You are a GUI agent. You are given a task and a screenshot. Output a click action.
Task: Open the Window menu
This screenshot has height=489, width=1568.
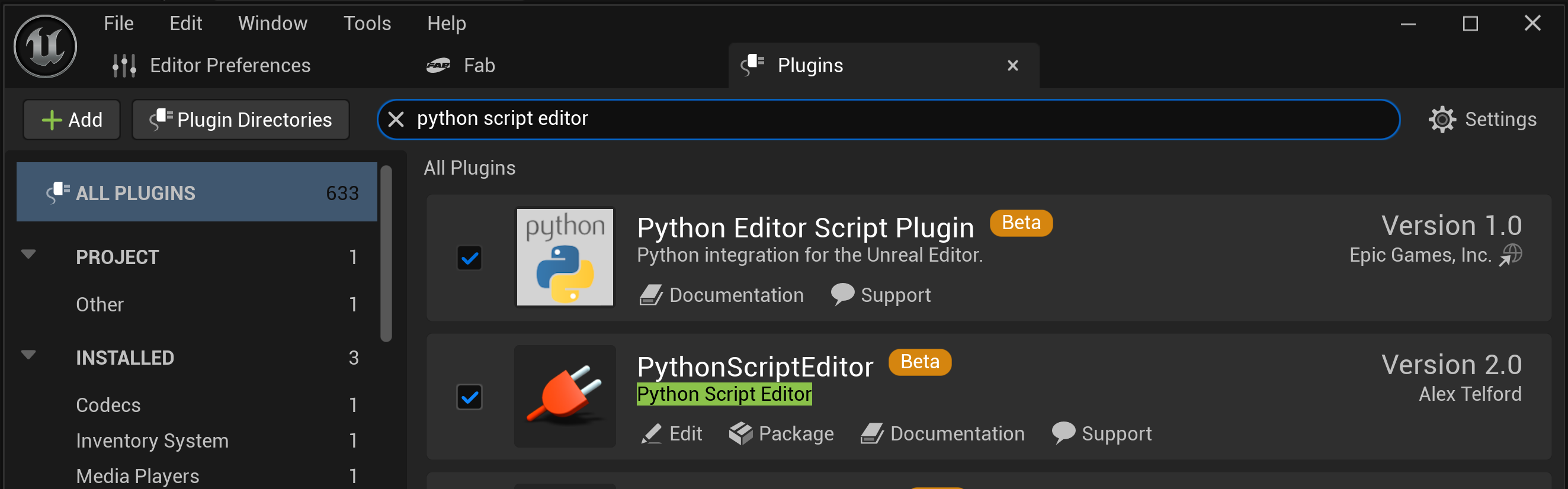[x=272, y=24]
